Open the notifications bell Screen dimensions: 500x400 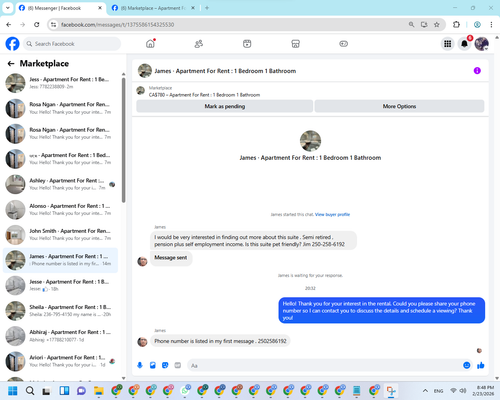(x=464, y=44)
